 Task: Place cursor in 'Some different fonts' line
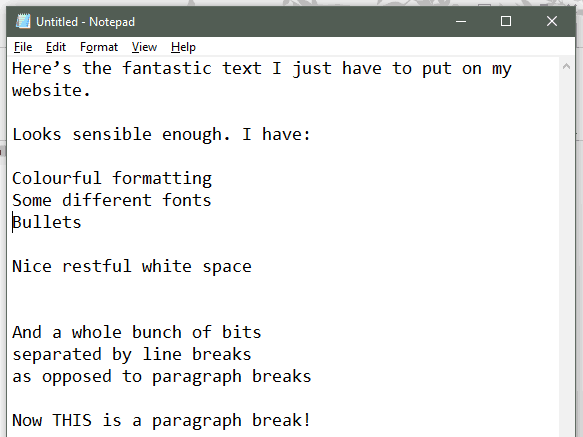click(112, 200)
